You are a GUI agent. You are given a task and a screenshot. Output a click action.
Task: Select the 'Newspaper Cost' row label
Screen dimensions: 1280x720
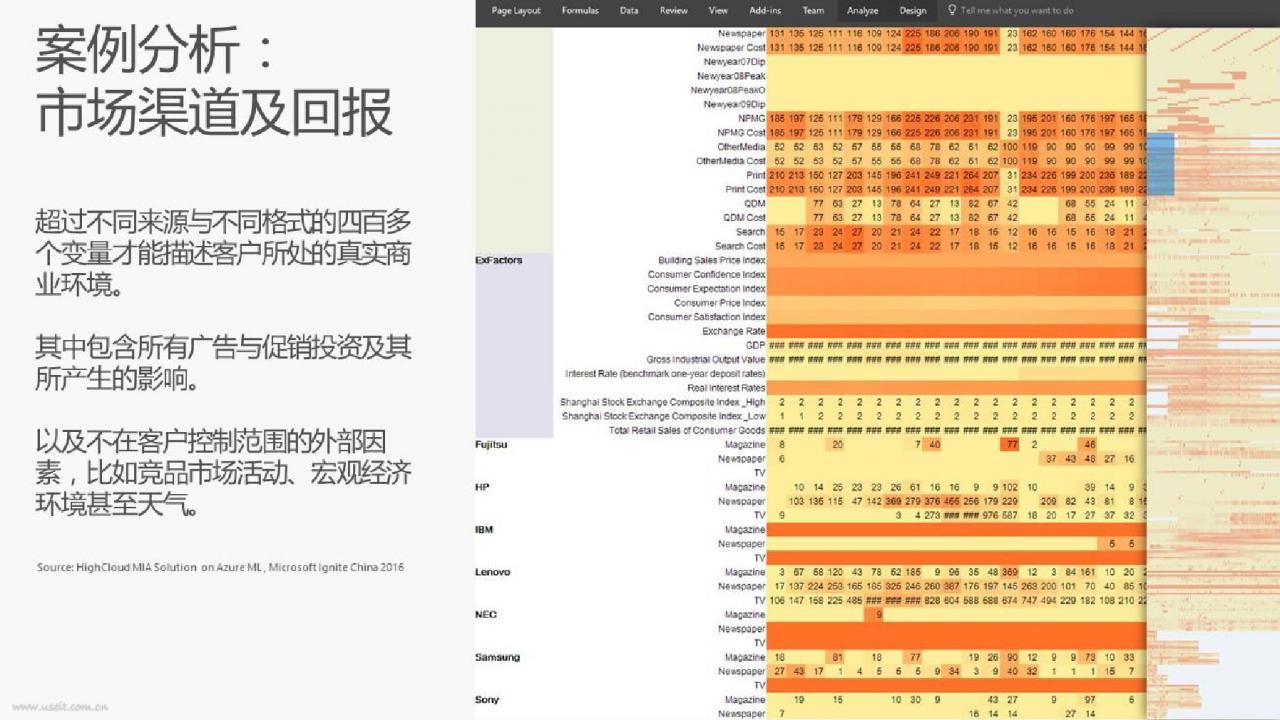731,47
